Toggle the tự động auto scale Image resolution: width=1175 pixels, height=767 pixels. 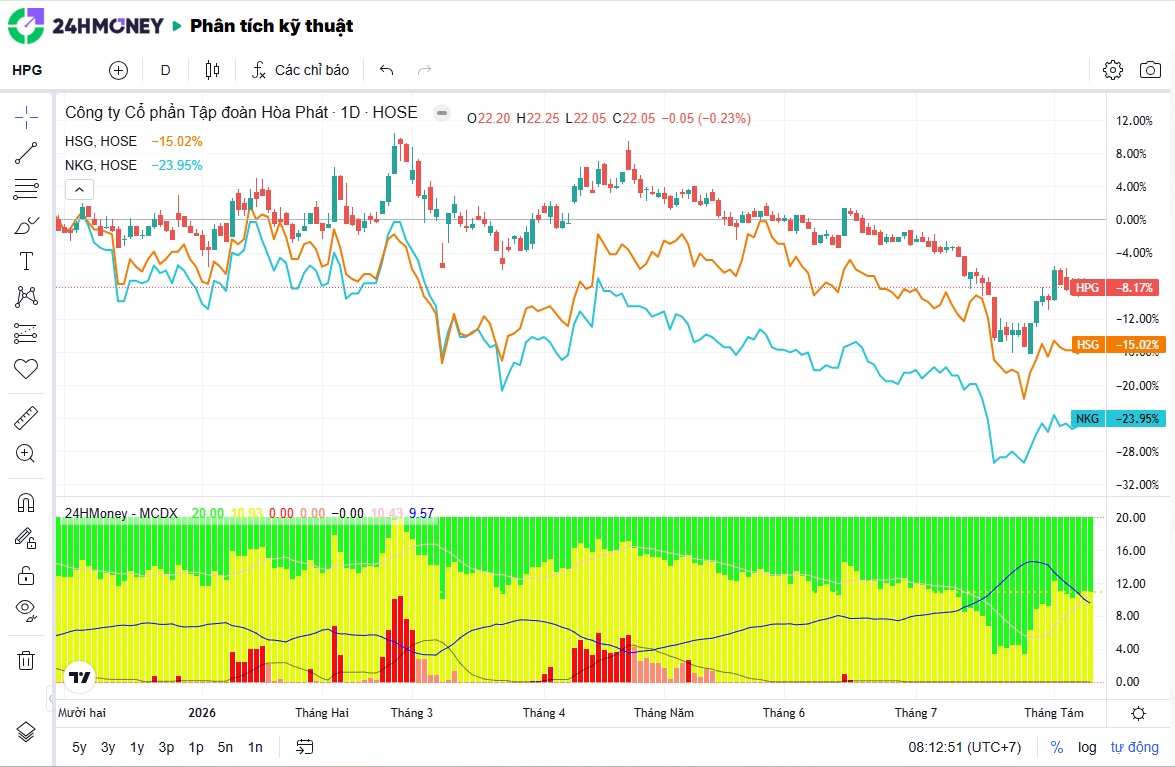pyautogui.click(x=1135, y=748)
